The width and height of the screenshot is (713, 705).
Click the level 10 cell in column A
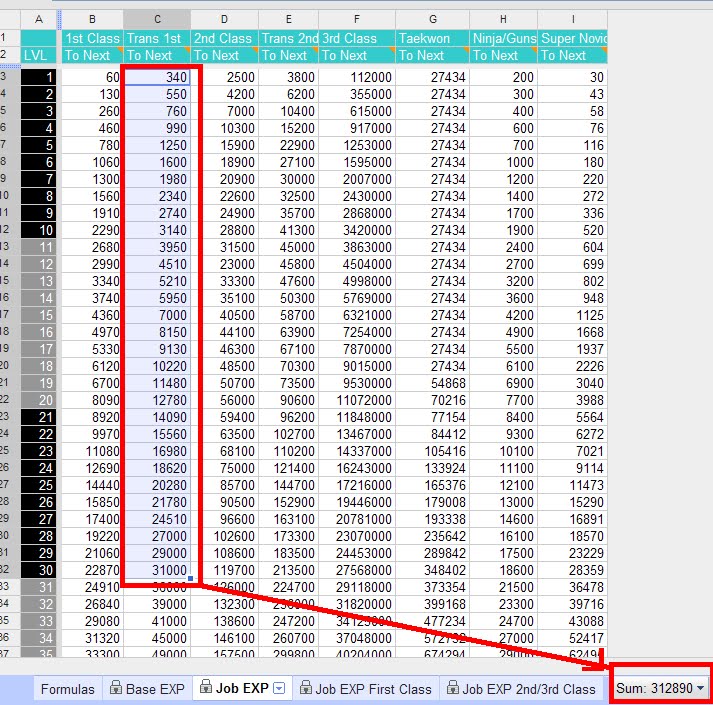[39, 230]
